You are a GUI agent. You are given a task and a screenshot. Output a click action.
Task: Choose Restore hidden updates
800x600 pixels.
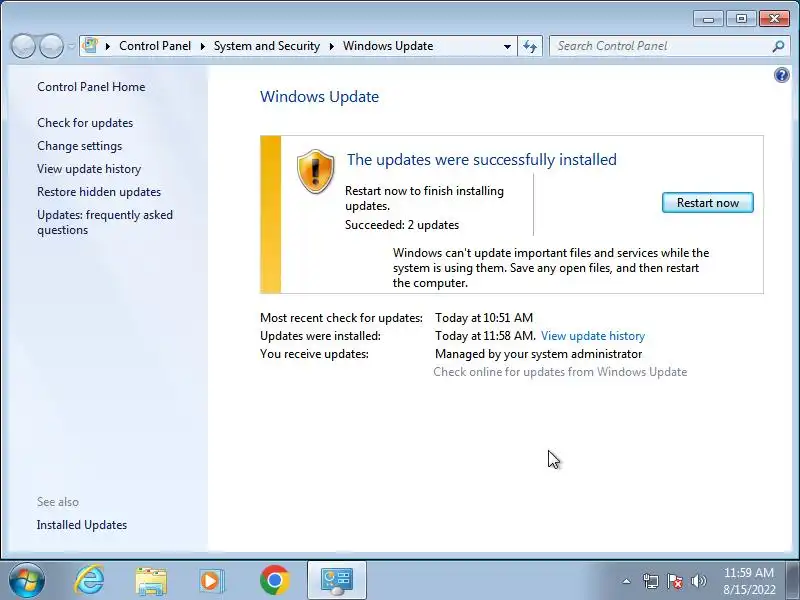pos(99,192)
